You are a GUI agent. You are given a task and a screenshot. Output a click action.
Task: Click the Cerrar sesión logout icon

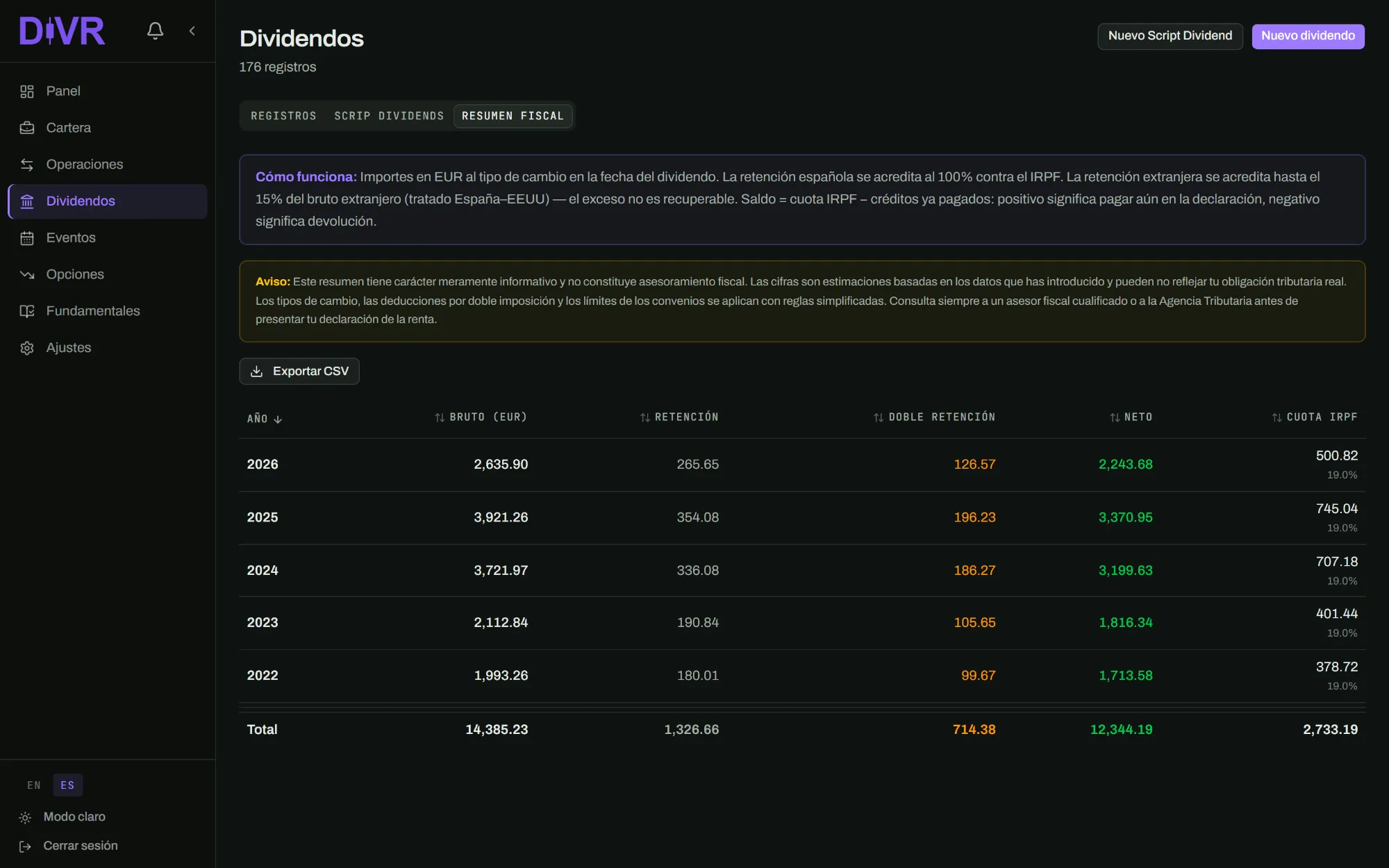25,846
